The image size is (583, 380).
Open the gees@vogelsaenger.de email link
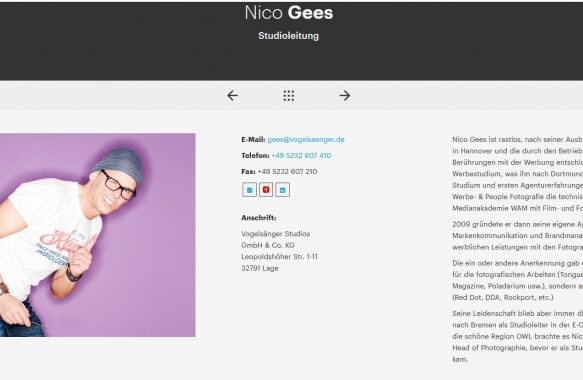306,139
